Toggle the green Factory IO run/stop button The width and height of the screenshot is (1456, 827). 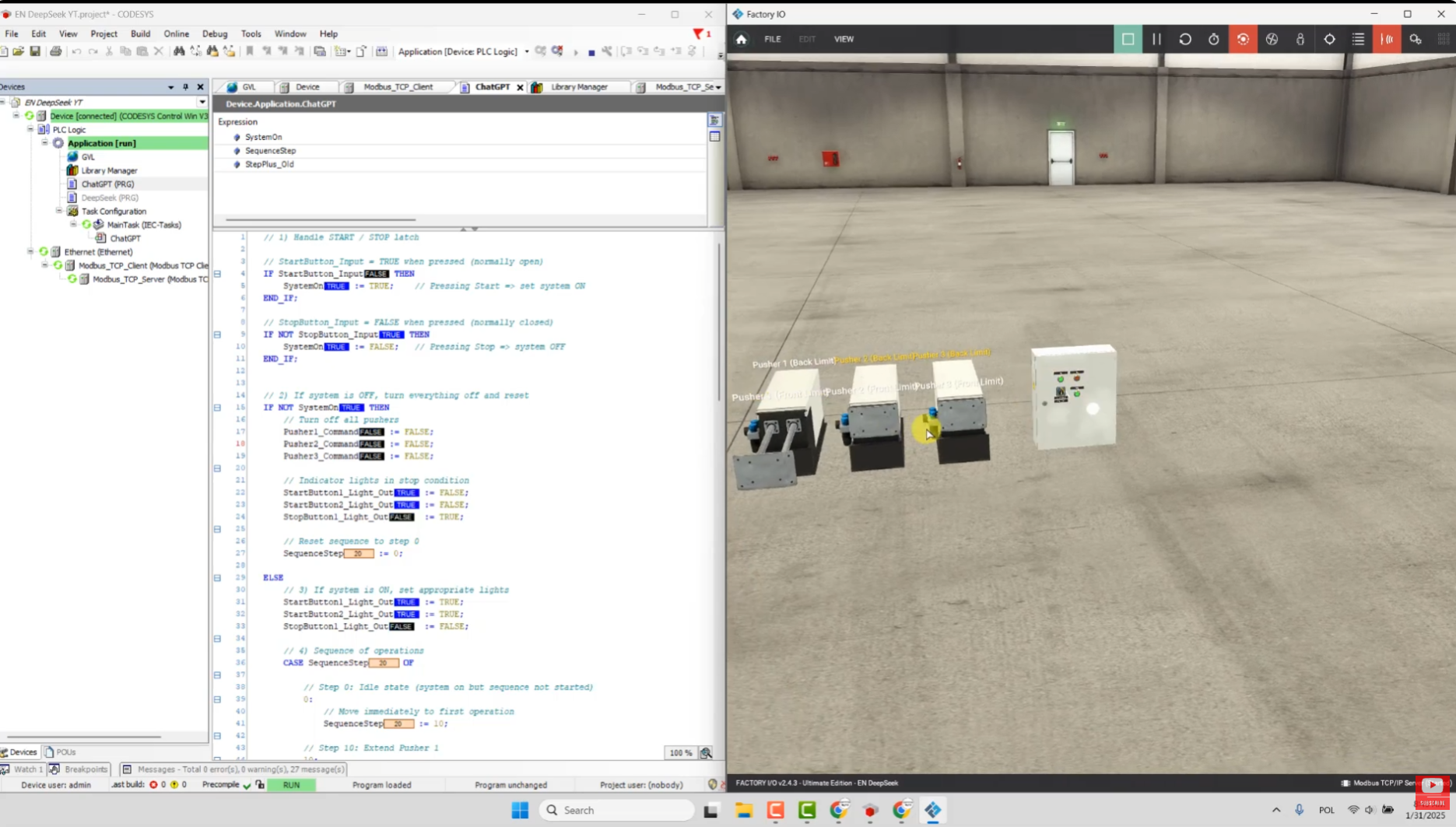coord(1128,39)
